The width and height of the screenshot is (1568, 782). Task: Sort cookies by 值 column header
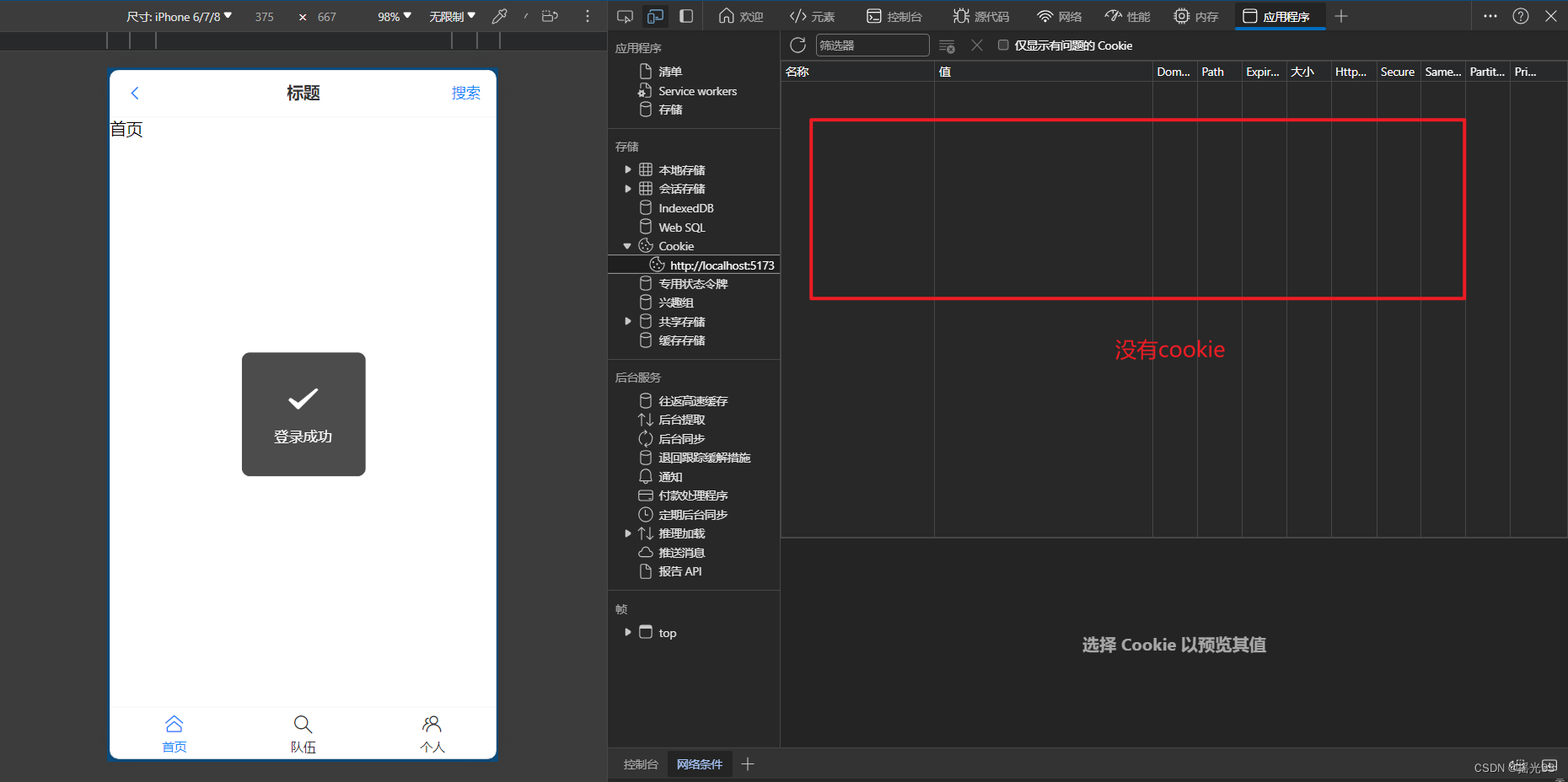click(1044, 72)
